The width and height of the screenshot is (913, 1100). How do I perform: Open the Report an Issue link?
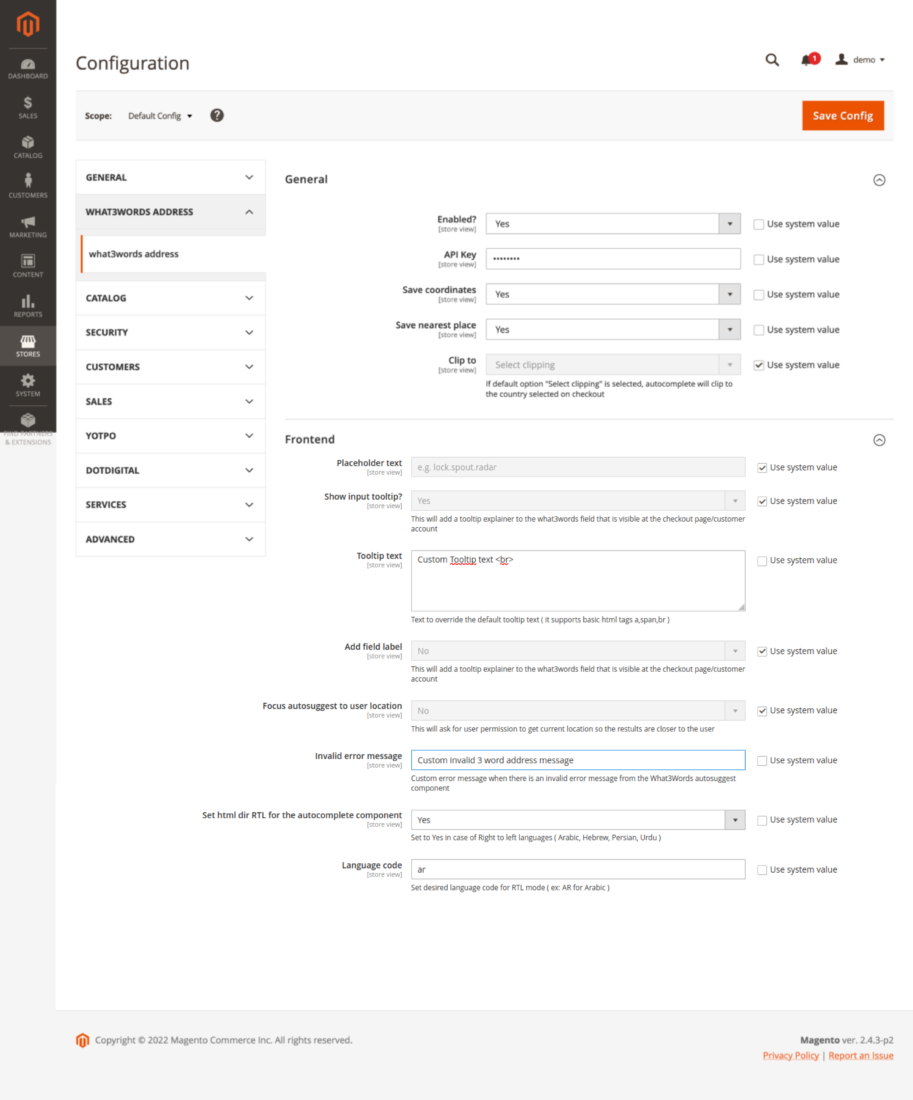861,1056
